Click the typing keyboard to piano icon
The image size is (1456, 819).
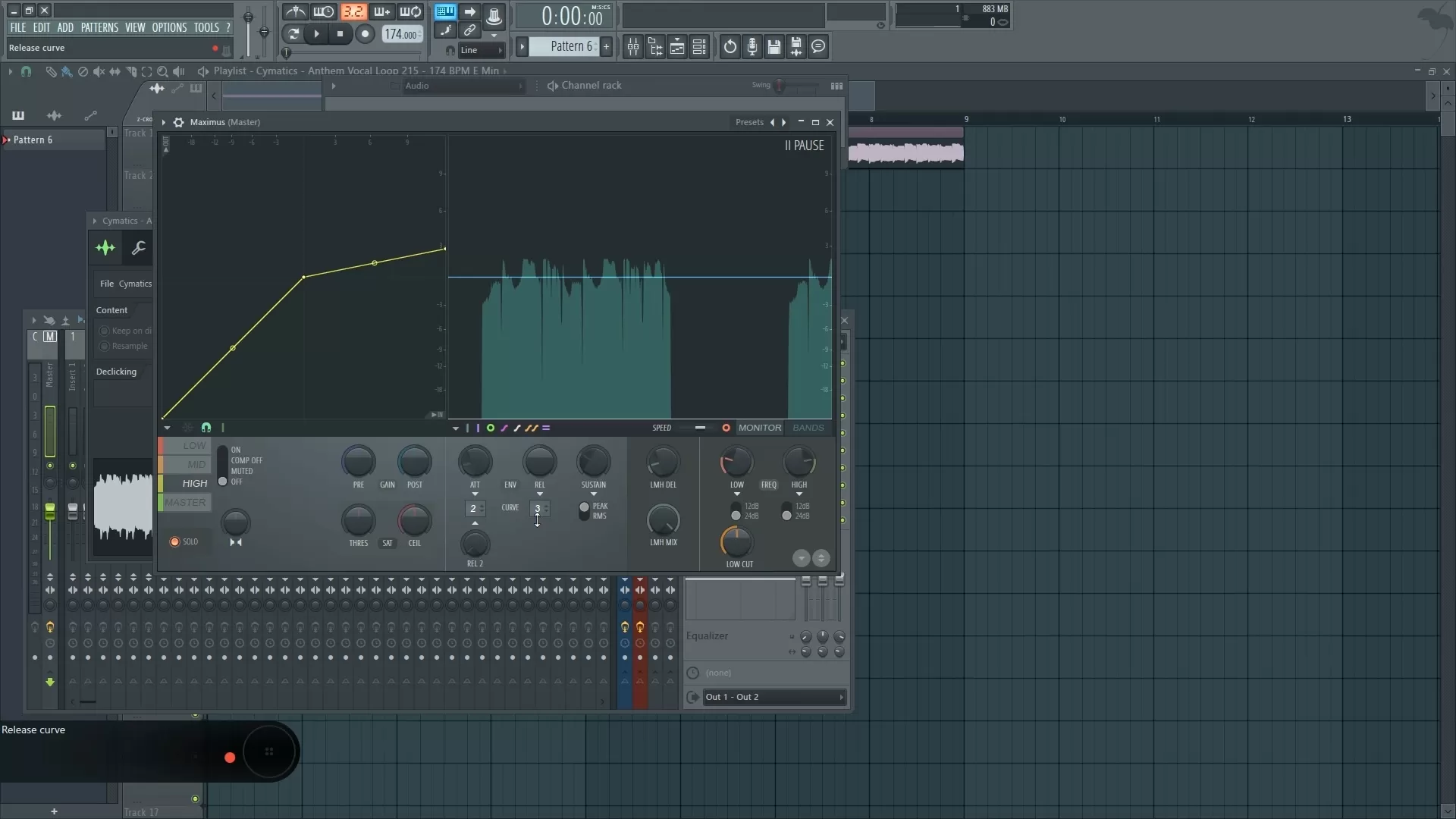[445, 11]
